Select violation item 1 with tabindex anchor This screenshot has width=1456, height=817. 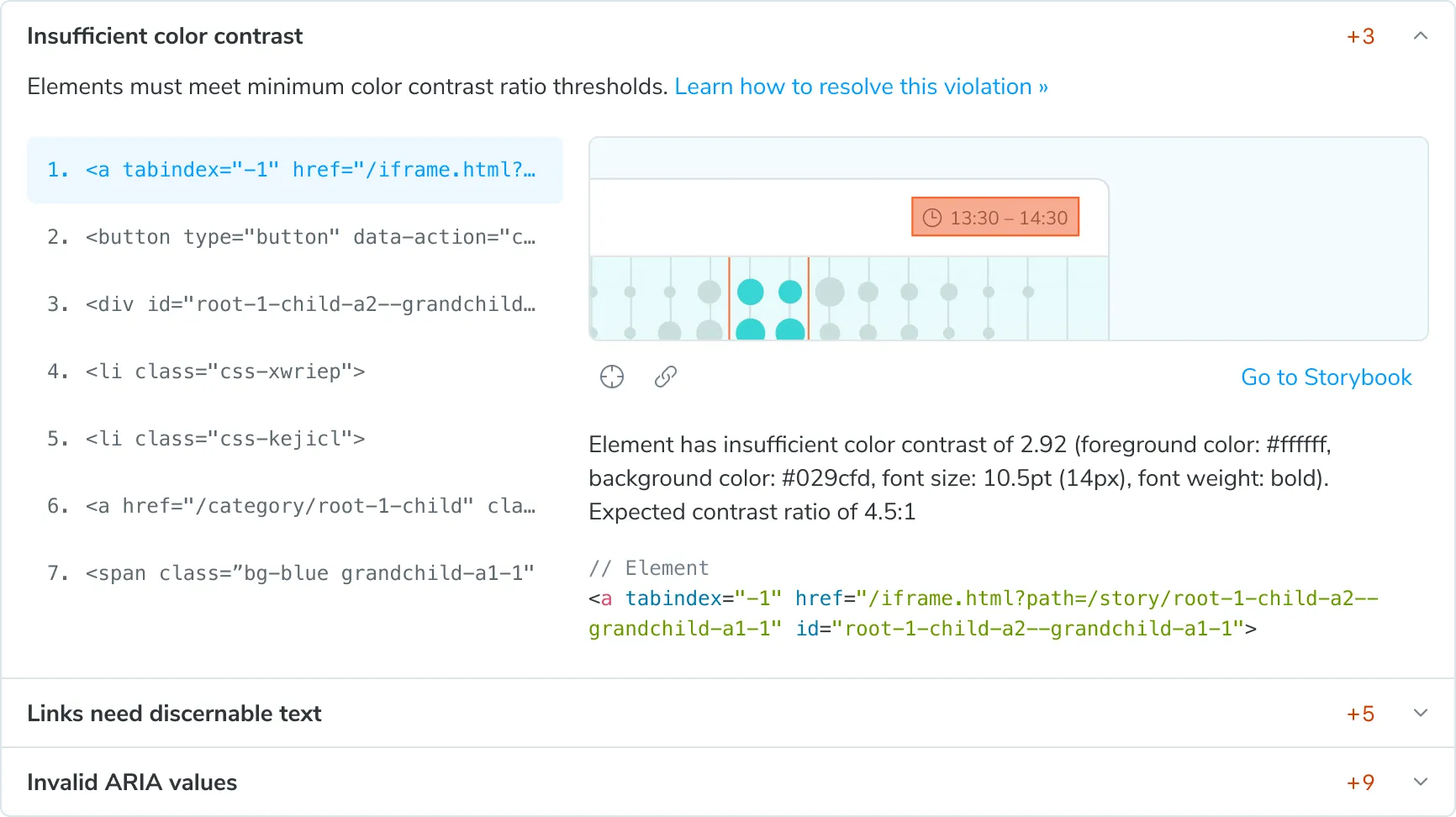click(294, 170)
